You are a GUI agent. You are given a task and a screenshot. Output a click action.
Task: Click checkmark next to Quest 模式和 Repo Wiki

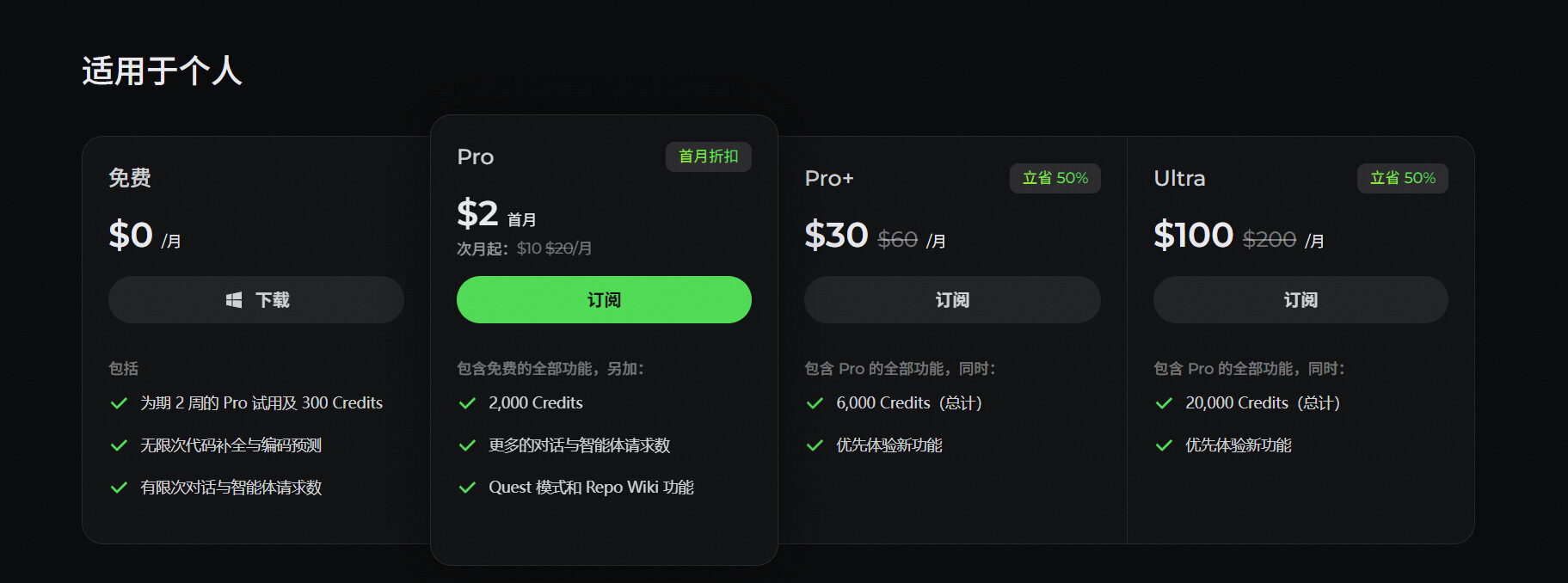(467, 488)
